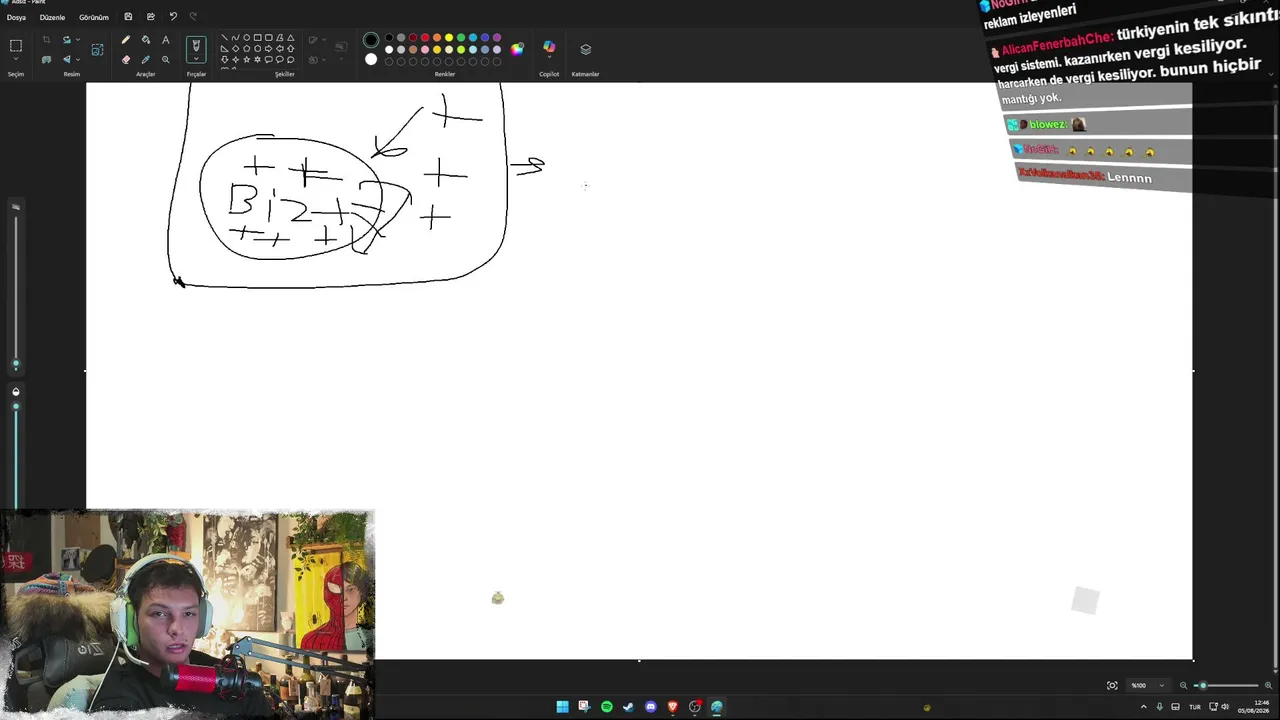Pick the white color swatch in the palette
Viewport: 1280px width, 720px height.
pos(389,49)
